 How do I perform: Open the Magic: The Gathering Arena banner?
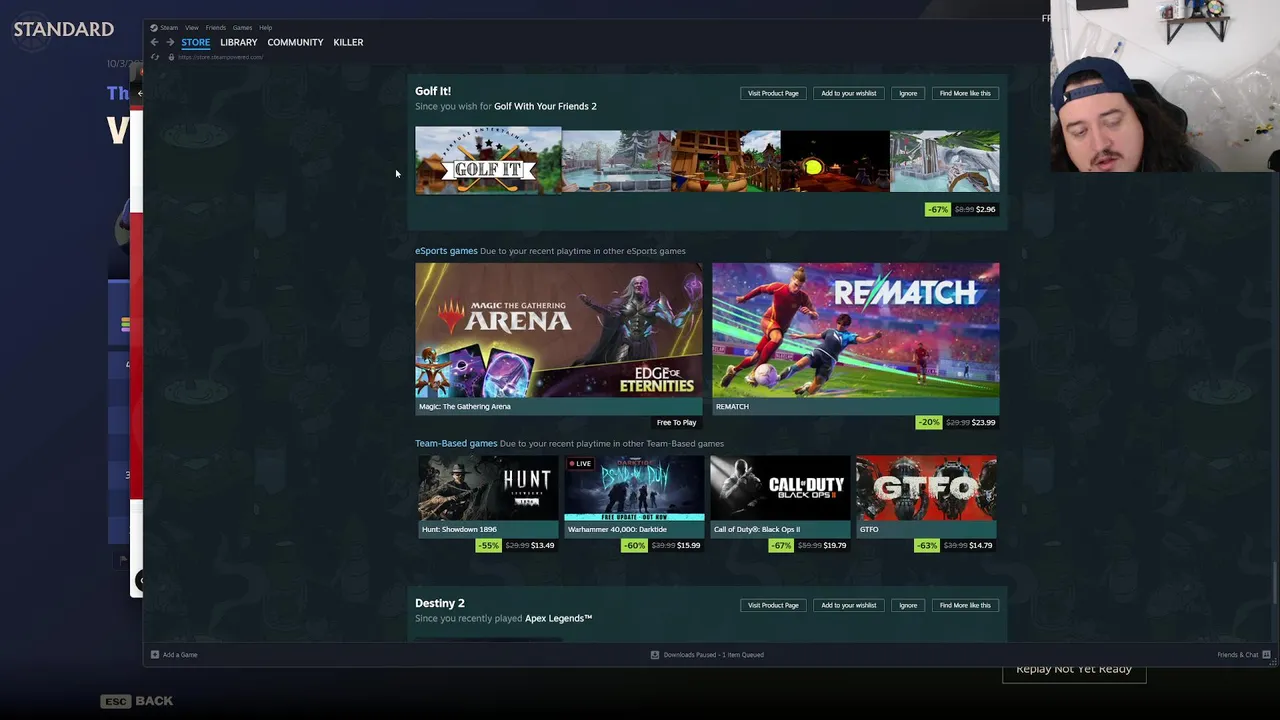coord(559,330)
